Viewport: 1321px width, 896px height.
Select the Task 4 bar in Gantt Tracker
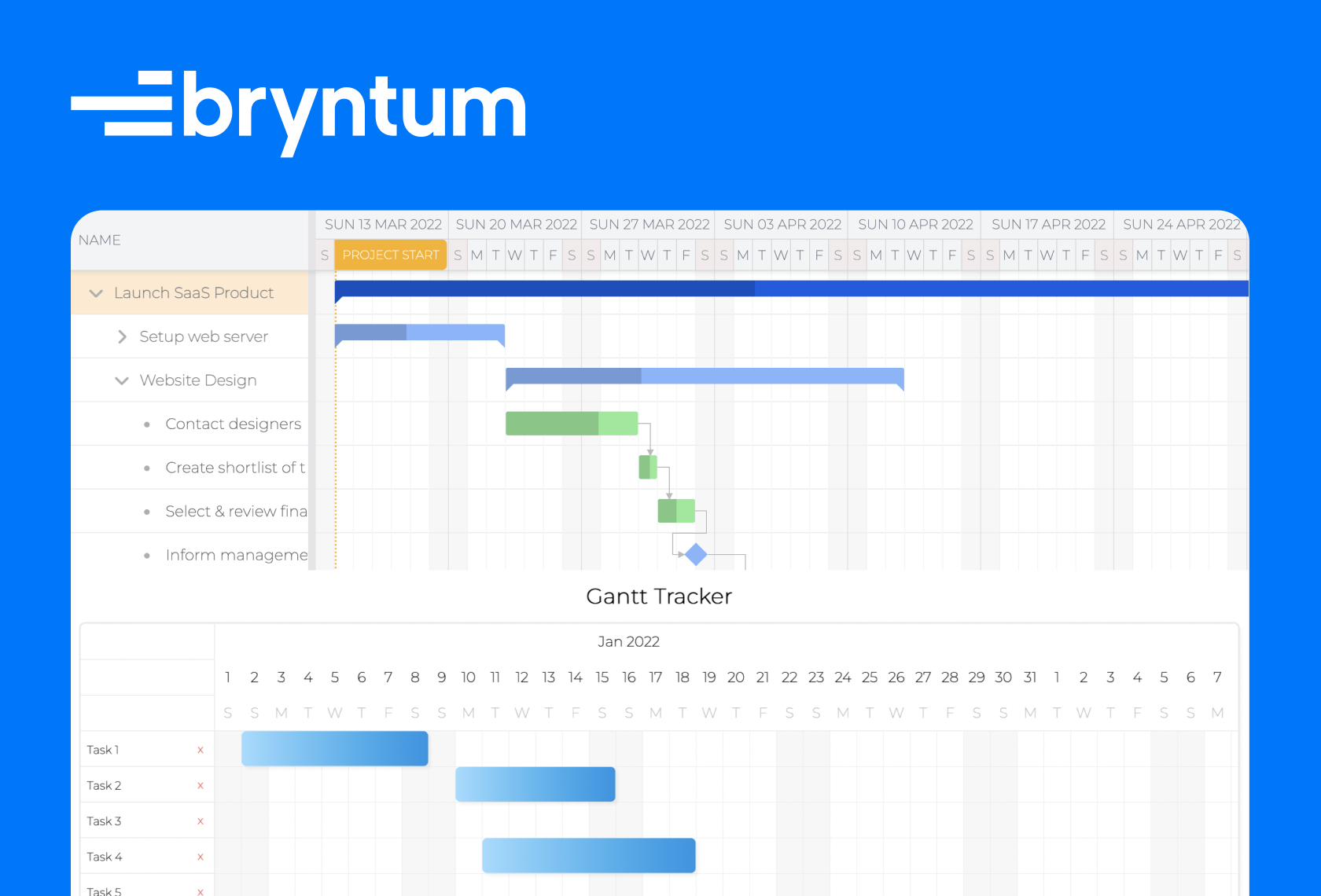click(x=588, y=856)
